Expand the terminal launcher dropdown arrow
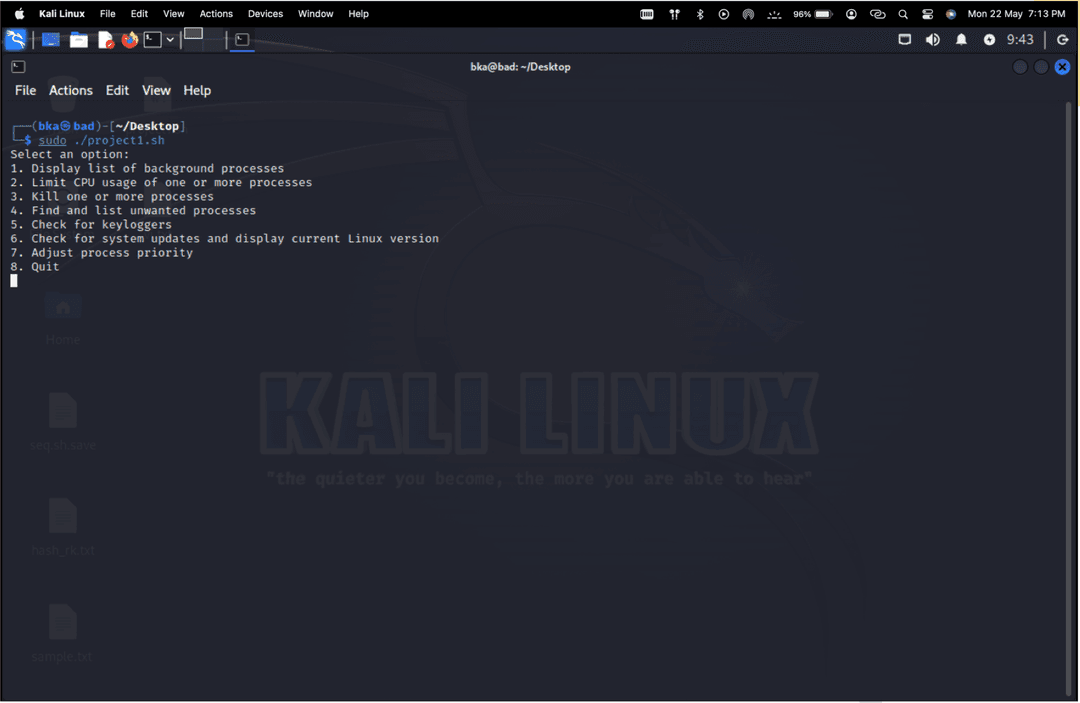The image size is (1080, 703). tap(170, 40)
